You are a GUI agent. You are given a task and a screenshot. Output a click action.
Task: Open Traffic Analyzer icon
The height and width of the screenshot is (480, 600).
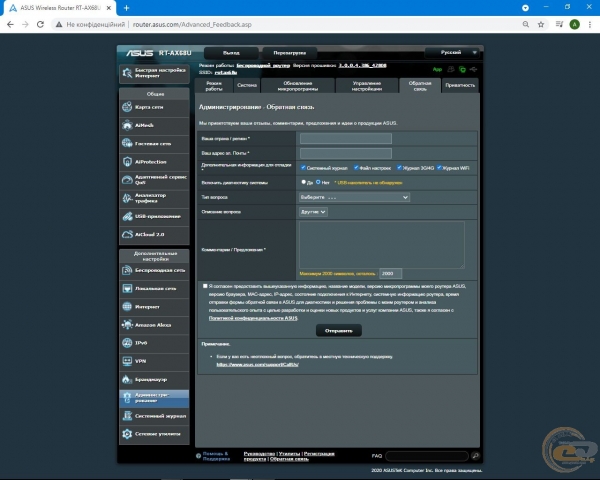coord(127,198)
